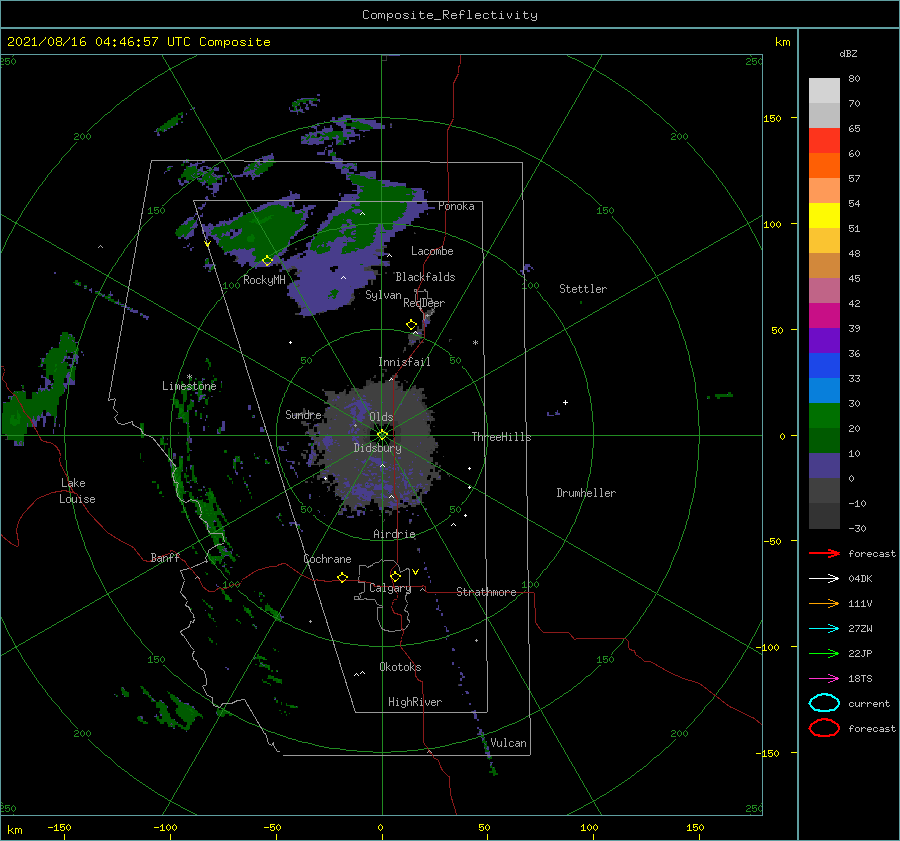
Task: Click the yellow diamond marker below Cochrane
Action: click(342, 578)
